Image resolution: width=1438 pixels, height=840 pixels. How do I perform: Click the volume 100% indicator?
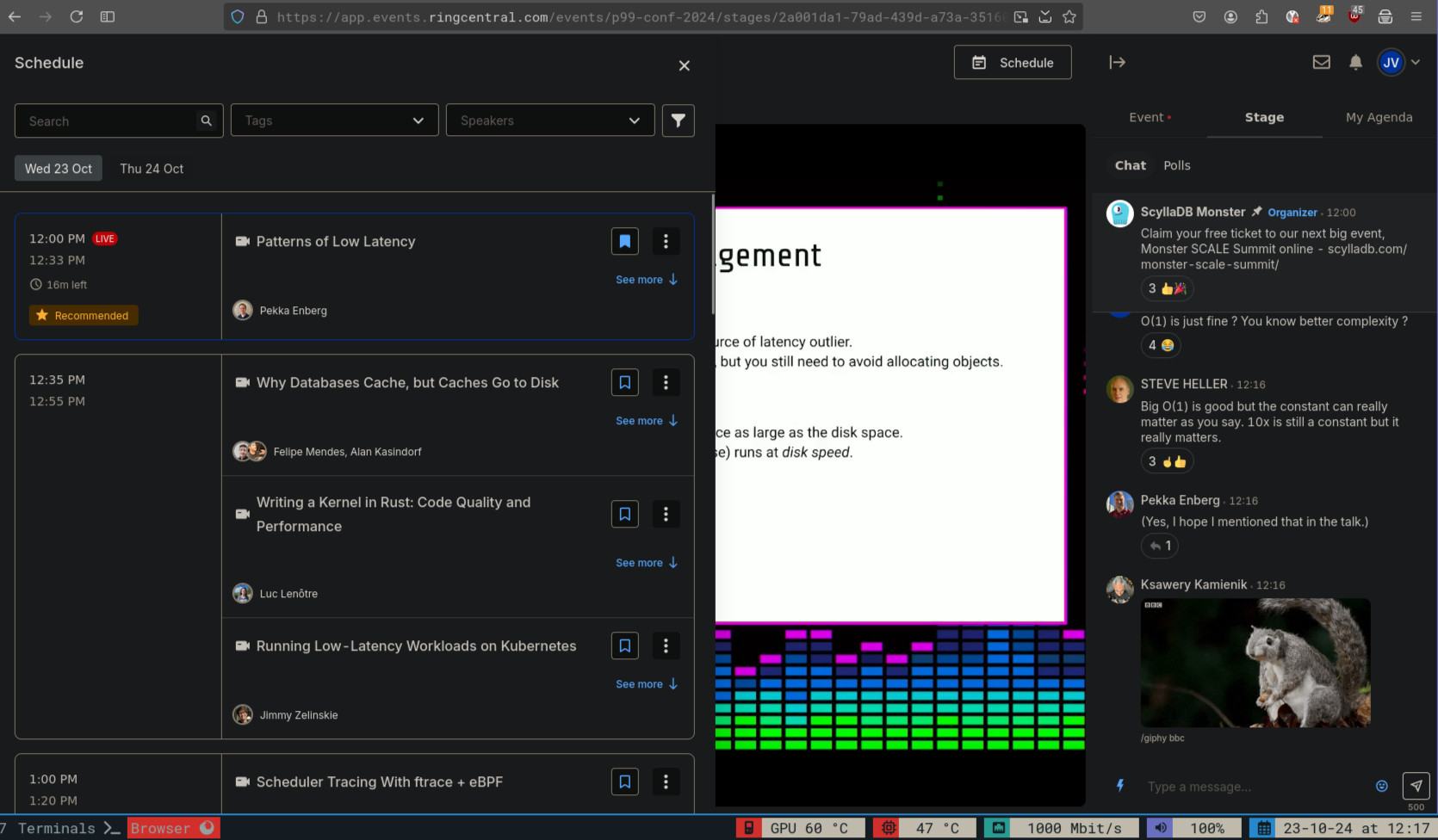tap(1194, 828)
